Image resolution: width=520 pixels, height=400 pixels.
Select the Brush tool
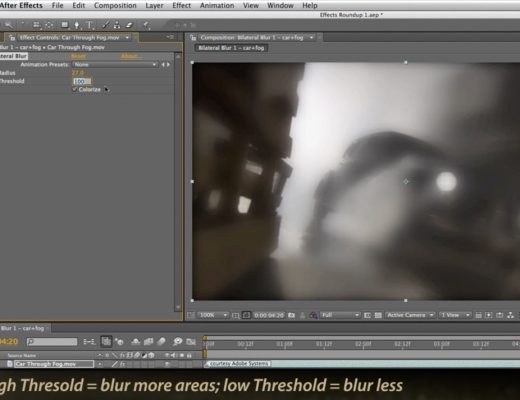point(105,25)
